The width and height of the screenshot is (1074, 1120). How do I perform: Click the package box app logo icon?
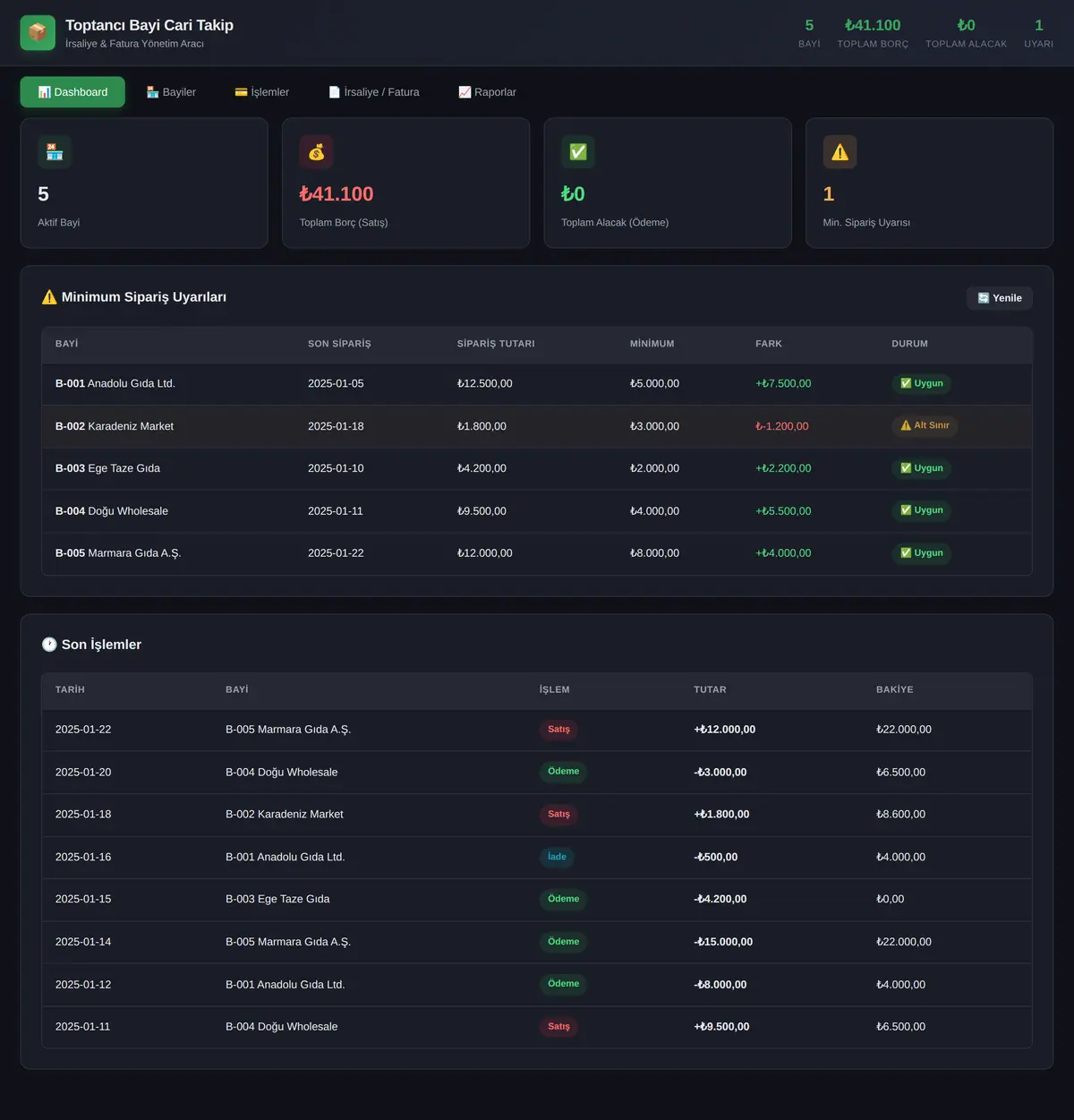[x=38, y=33]
